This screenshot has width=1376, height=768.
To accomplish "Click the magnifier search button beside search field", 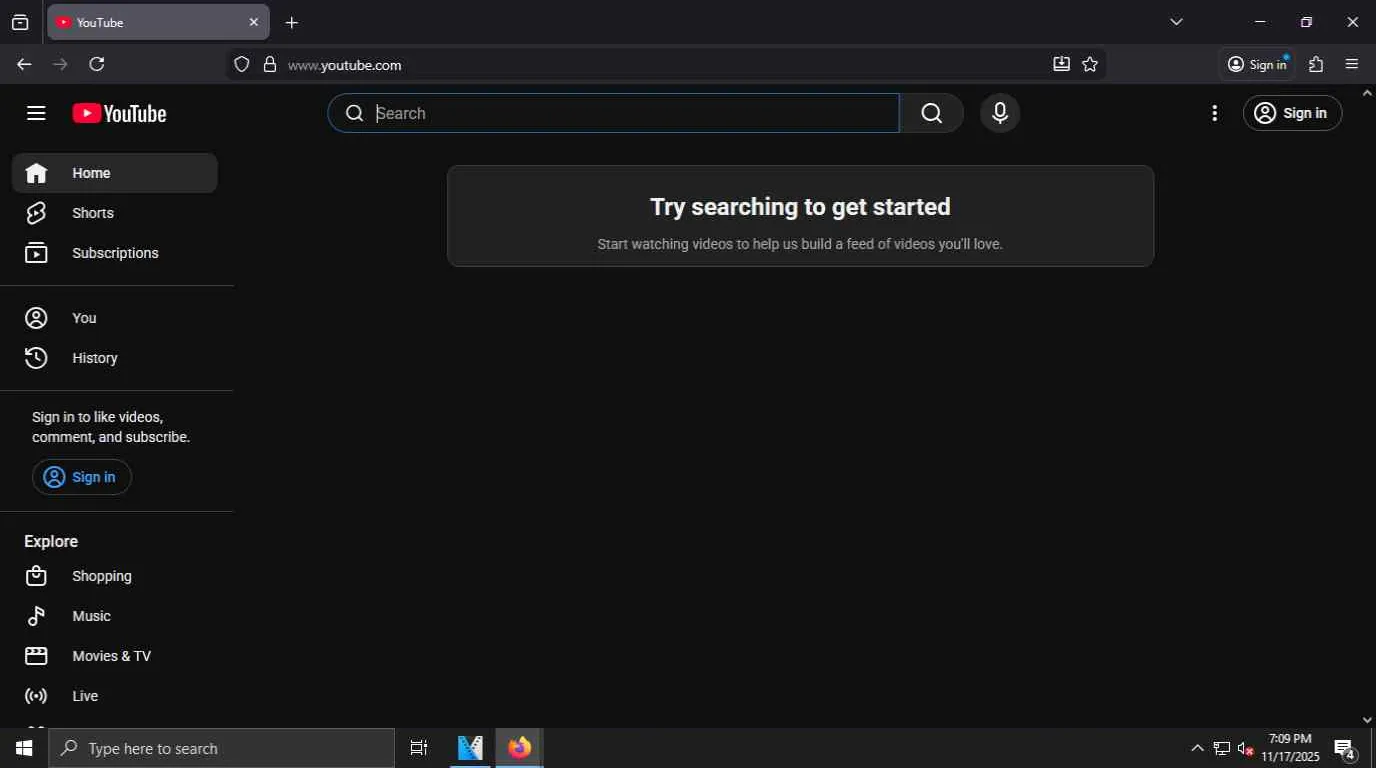I will [932, 113].
